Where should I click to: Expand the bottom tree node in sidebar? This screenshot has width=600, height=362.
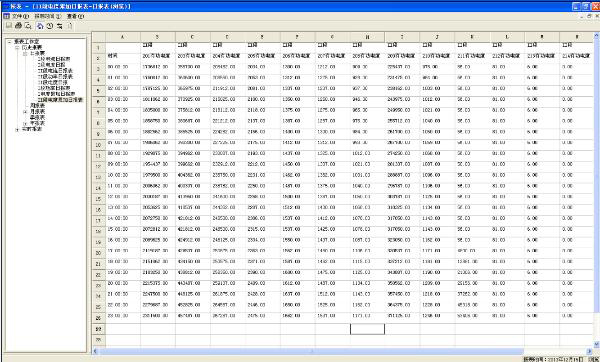[17, 129]
